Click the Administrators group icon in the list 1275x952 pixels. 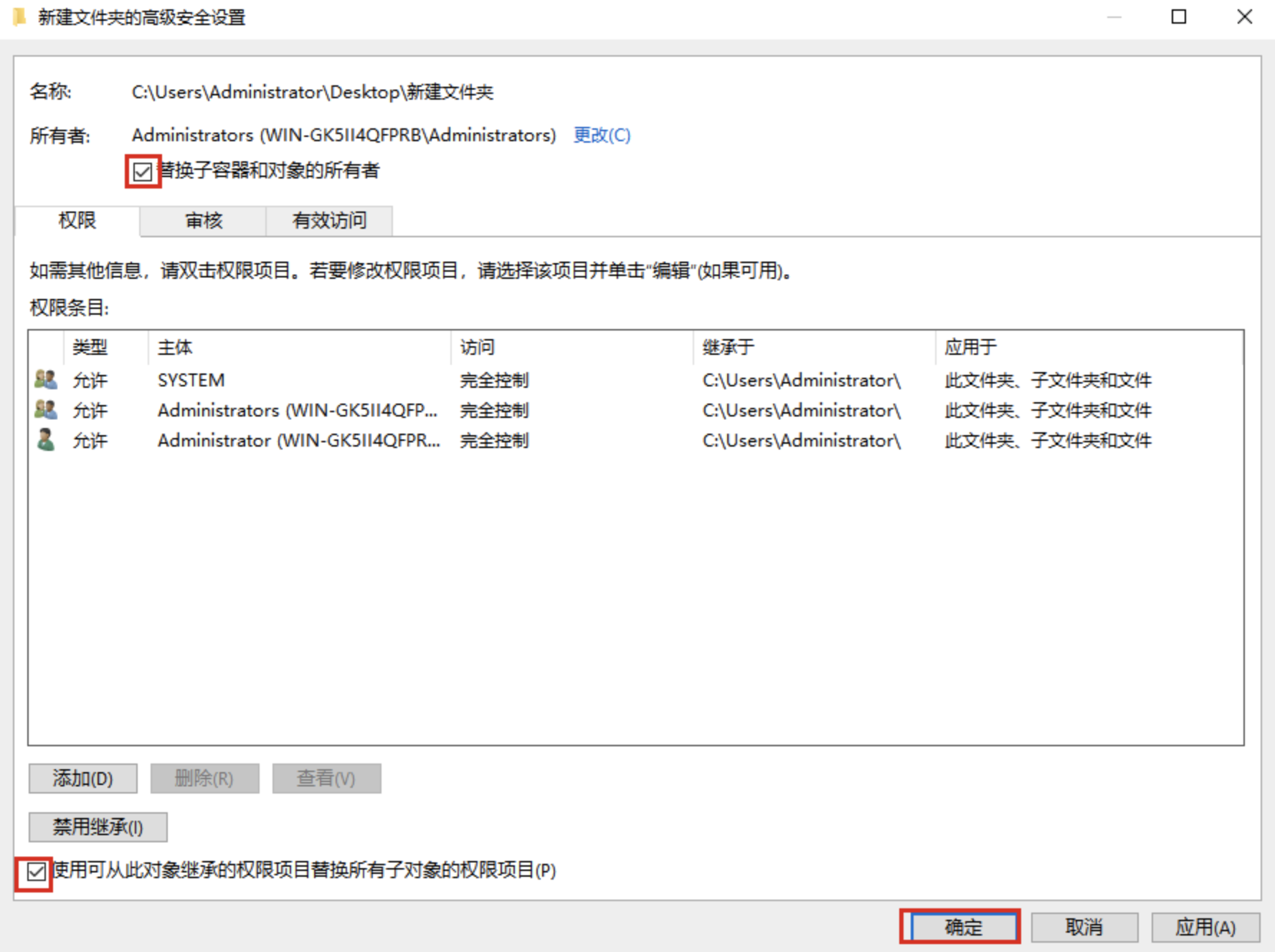(x=45, y=409)
